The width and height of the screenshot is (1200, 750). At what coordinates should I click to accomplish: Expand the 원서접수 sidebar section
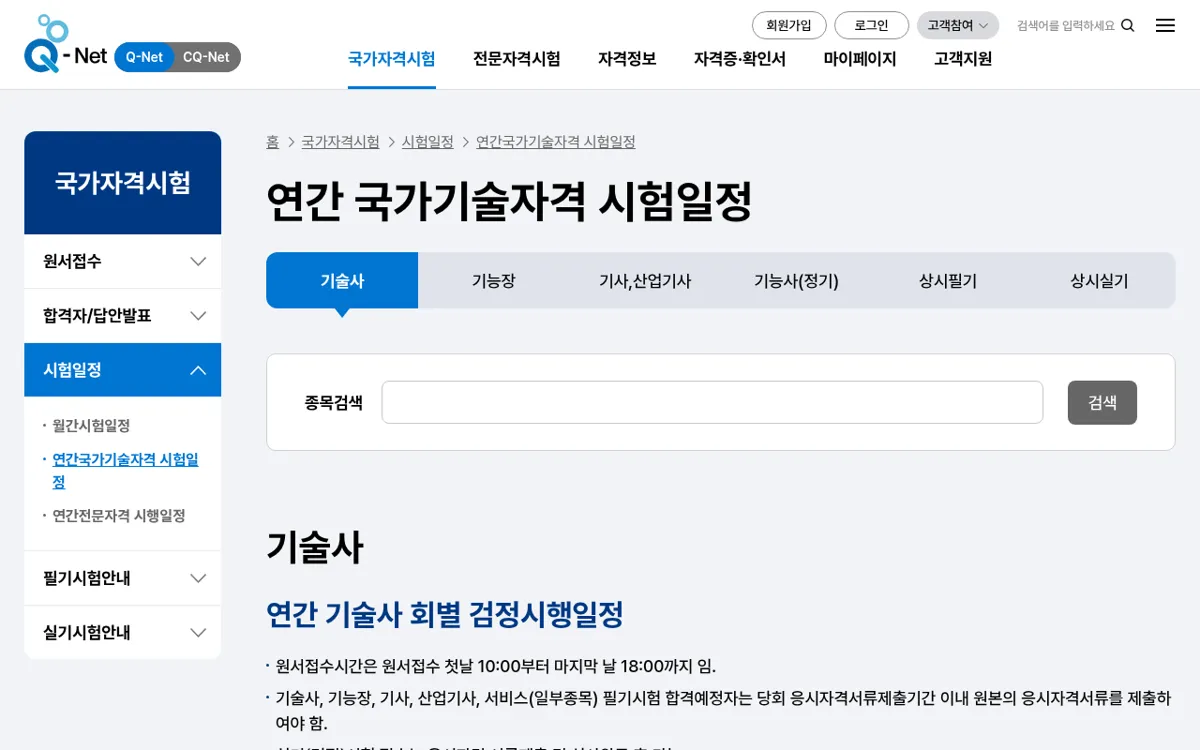(x=122, y=261)
